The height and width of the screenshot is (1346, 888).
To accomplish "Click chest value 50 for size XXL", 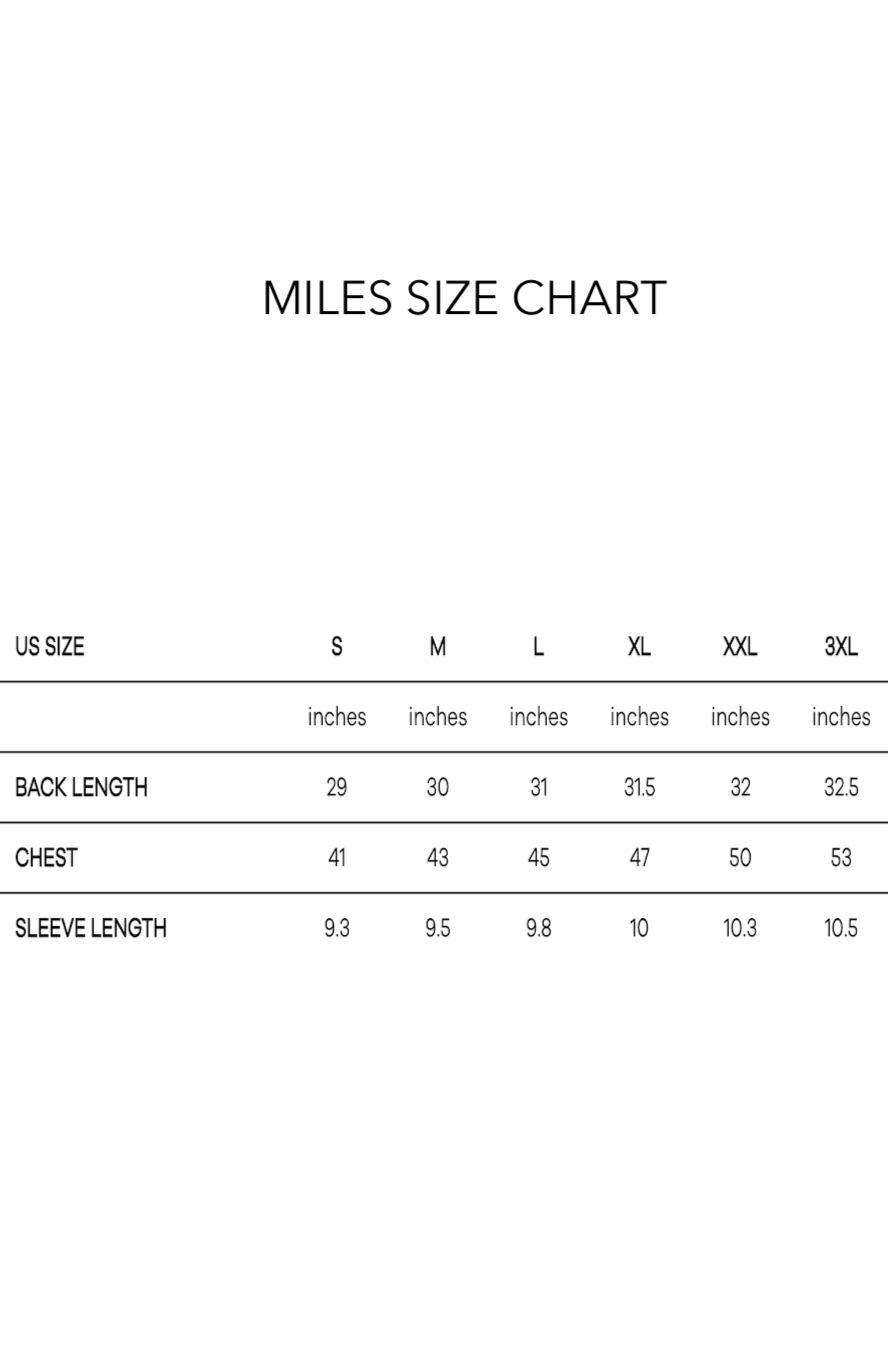I will tap(740, 857).
